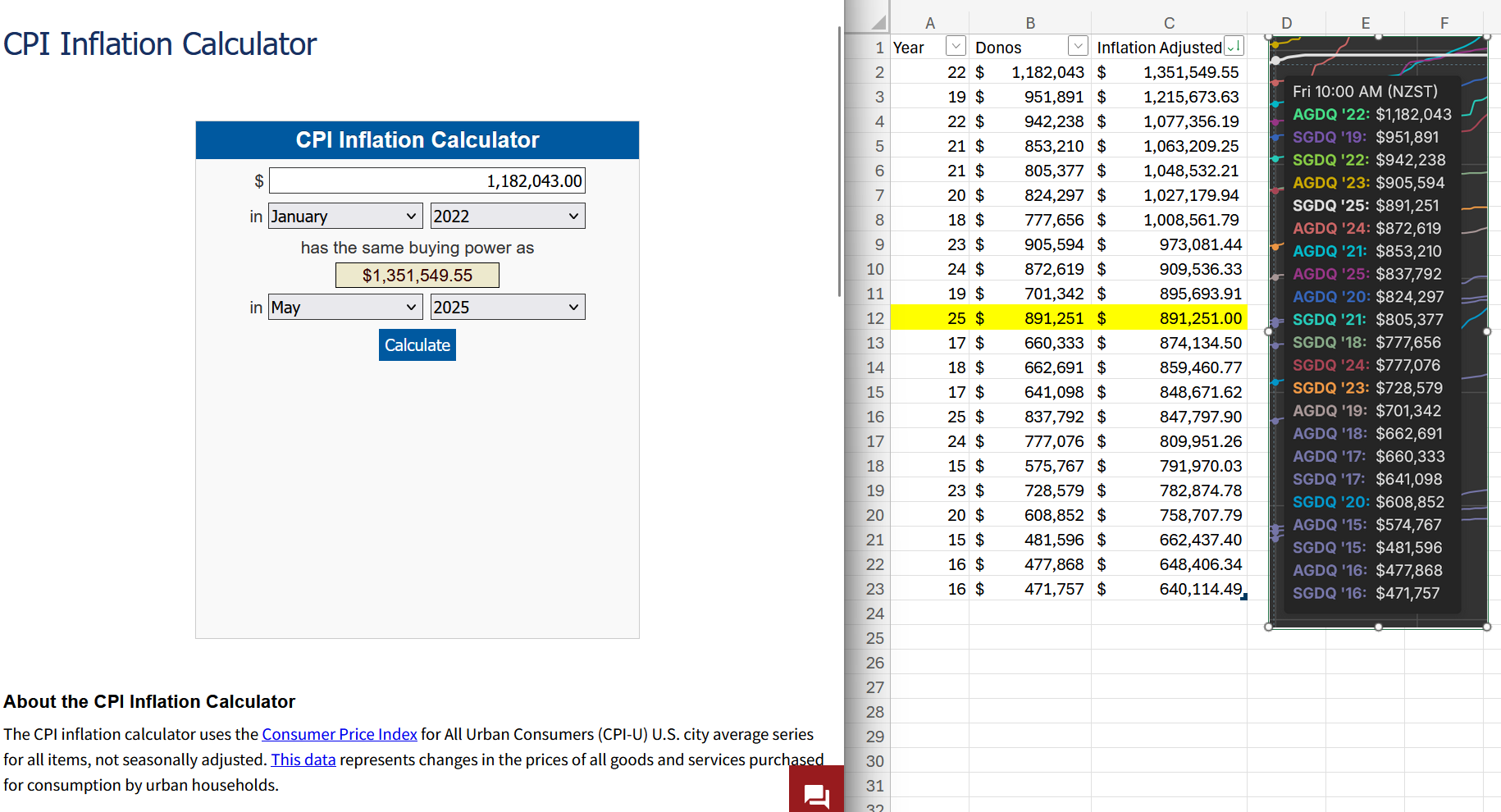Select column D header

[1286, 23]
